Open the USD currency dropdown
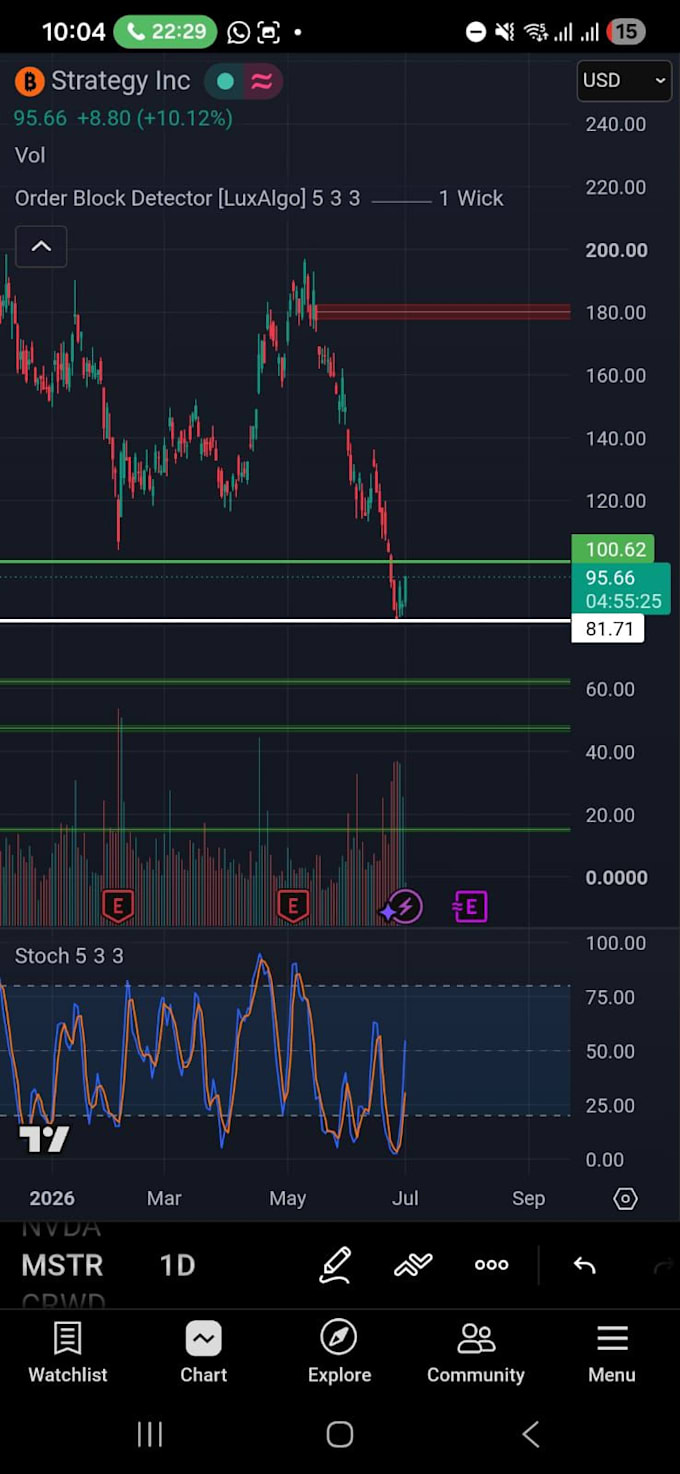The height and width of the screenshot is (1474, 680). [x=624, y=80]
